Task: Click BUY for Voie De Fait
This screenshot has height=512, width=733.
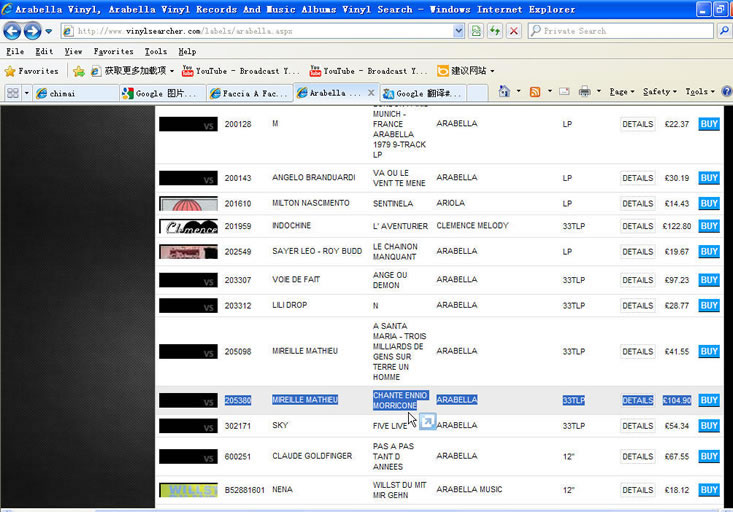Action: (x=709, y=280)
